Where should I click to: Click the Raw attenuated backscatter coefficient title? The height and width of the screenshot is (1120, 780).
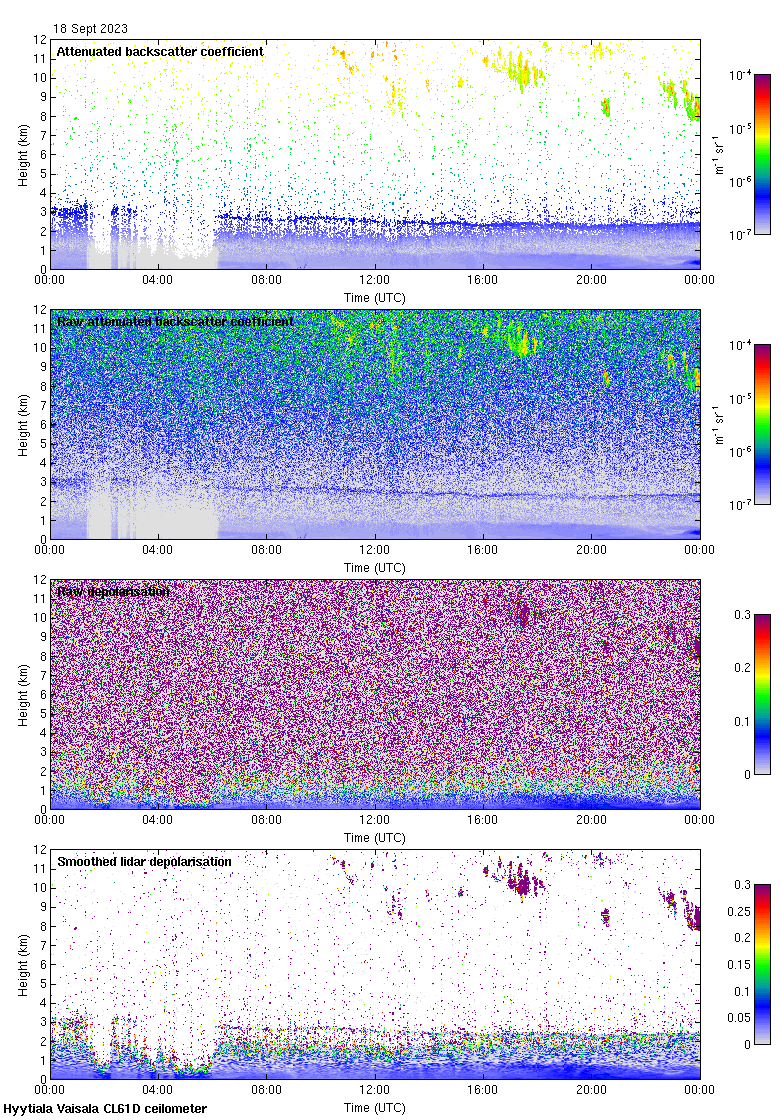coord(175,321)
